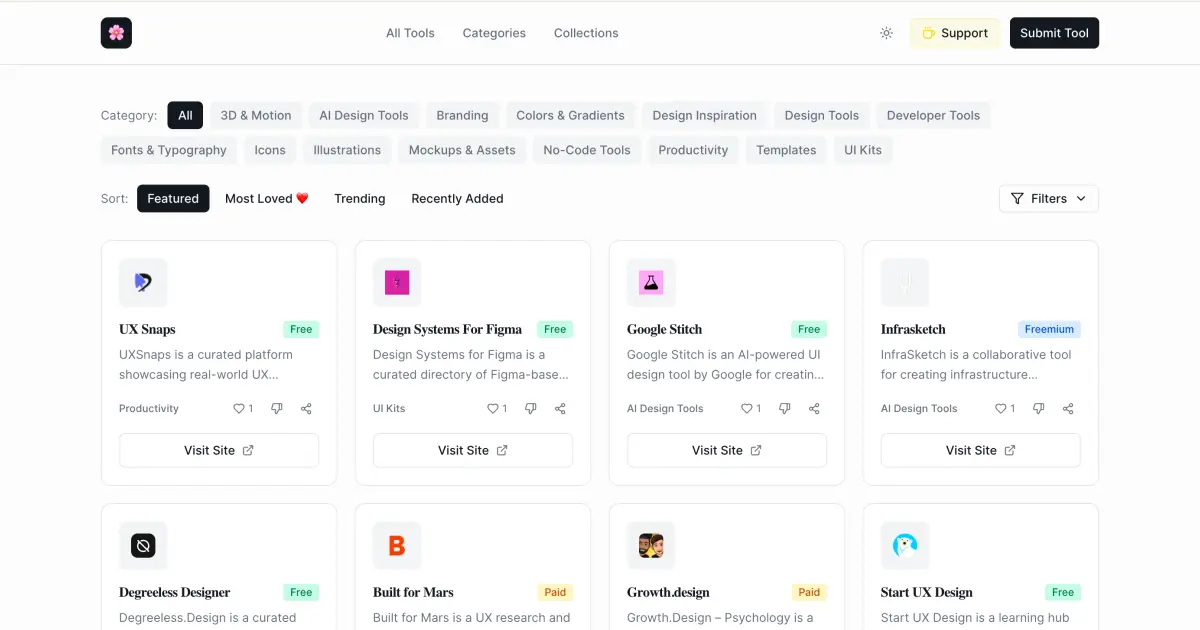The height and width of the screenshot is (630, 1200).
Task: Dislike UX Snaps with the thumbs-down icon
Action: coord(277,408)
